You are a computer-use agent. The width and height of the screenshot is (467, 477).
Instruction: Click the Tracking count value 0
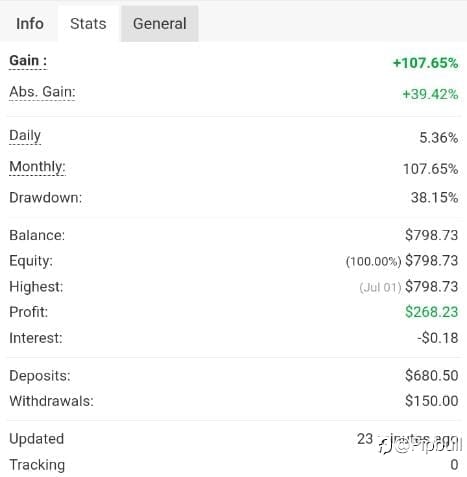[454, 465]
